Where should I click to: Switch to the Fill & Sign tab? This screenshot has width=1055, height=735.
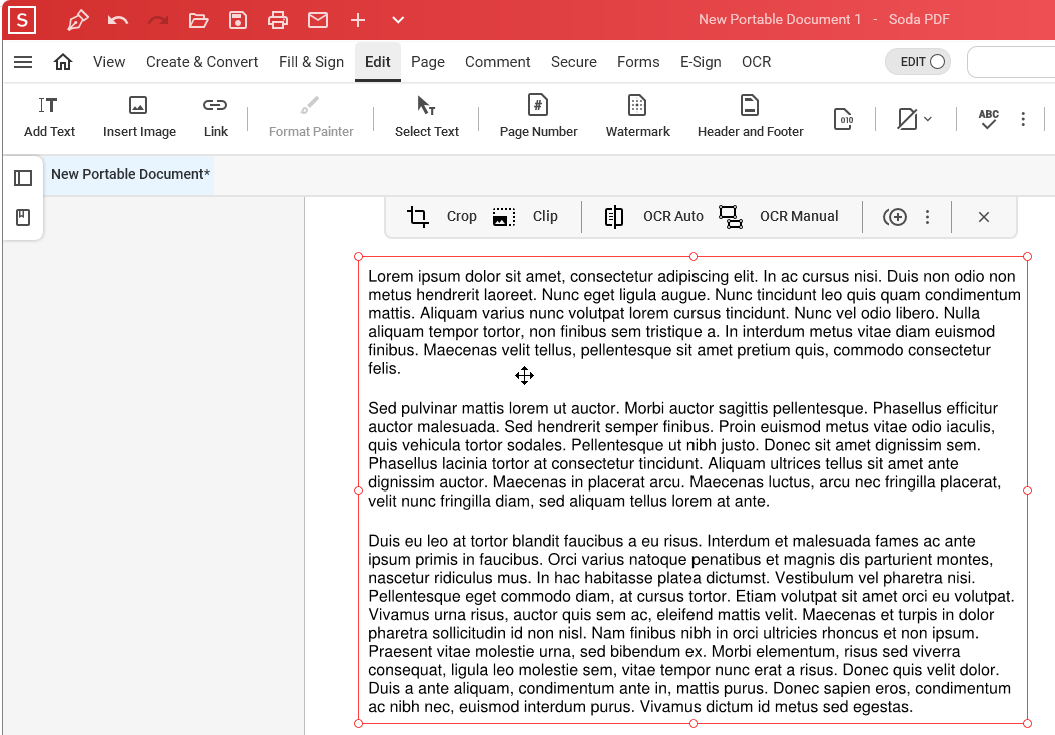[312, 62]
